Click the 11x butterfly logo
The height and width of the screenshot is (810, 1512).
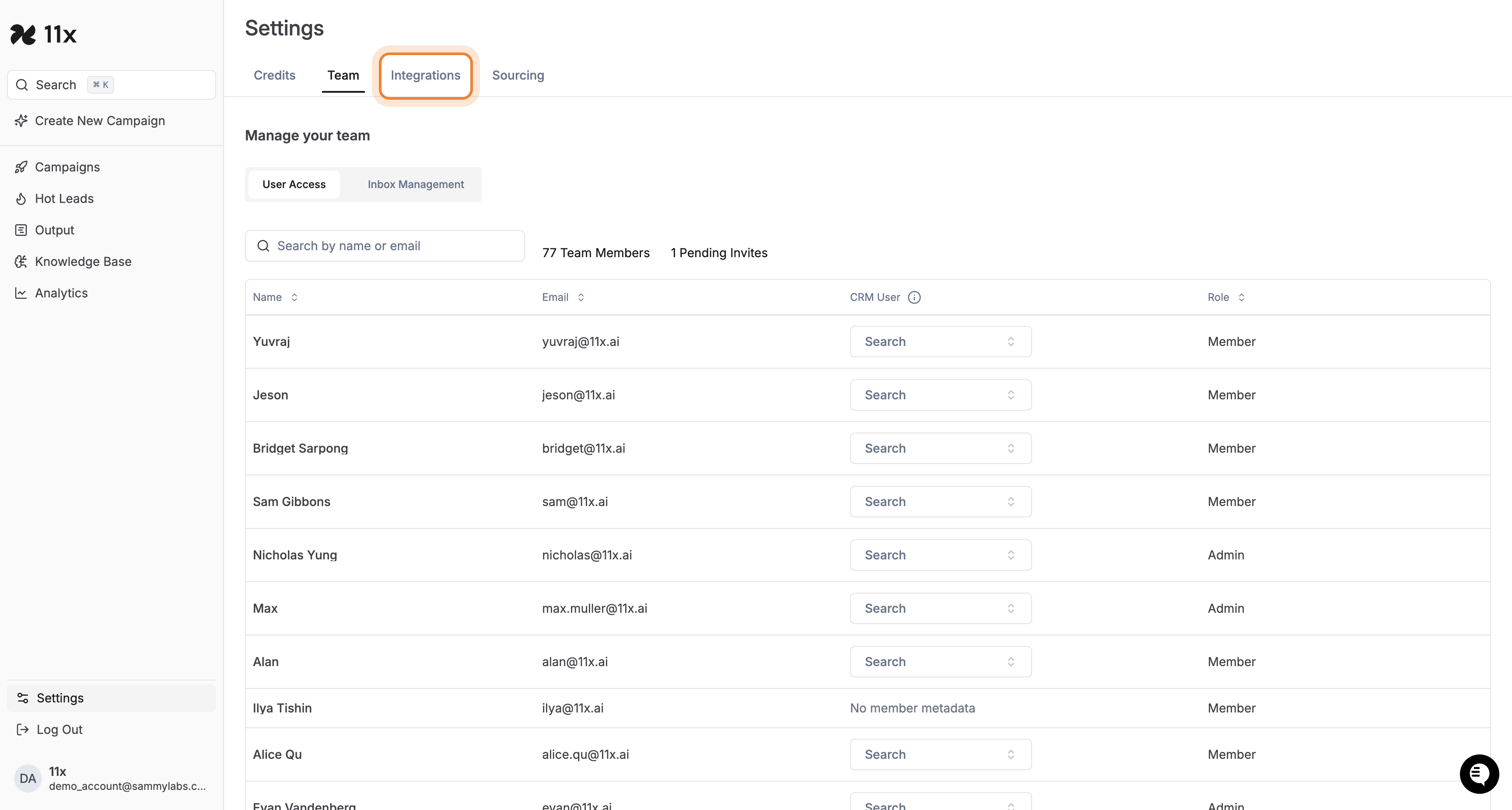coord(23,35)
